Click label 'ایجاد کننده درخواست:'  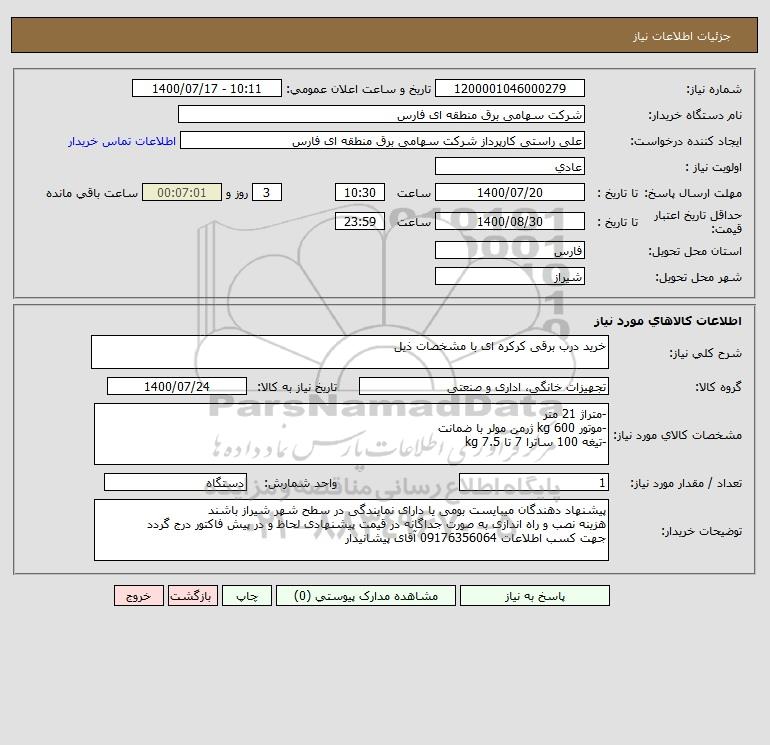coord(686,141)
